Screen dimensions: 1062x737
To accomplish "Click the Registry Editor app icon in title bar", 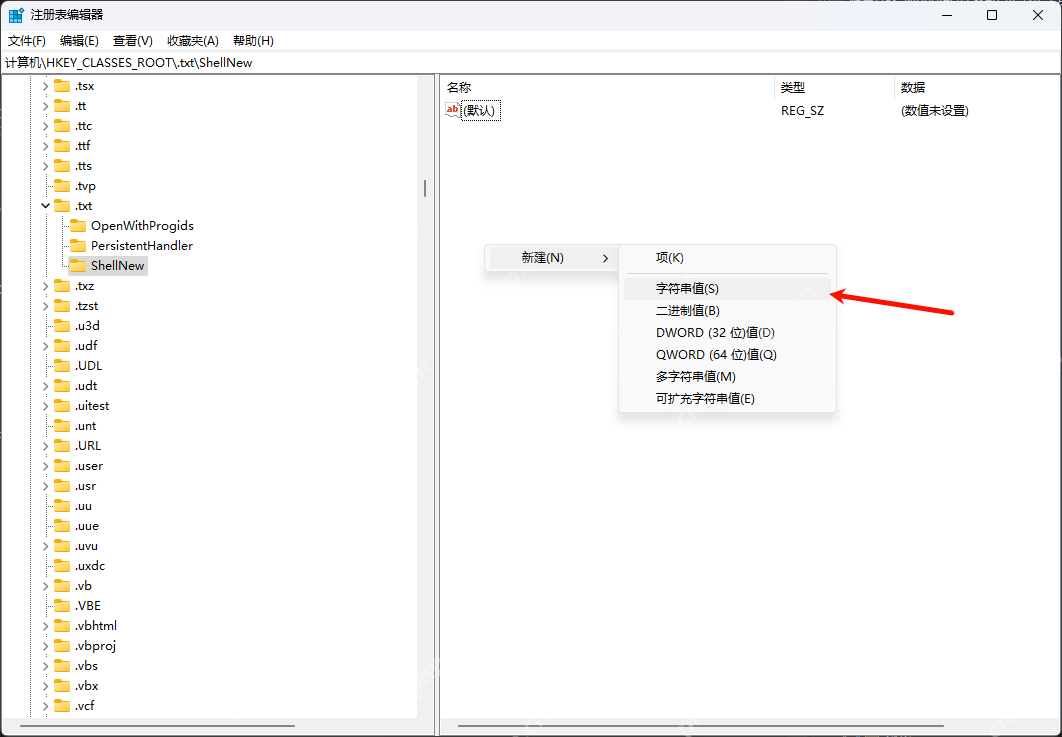I will (16, 15).
